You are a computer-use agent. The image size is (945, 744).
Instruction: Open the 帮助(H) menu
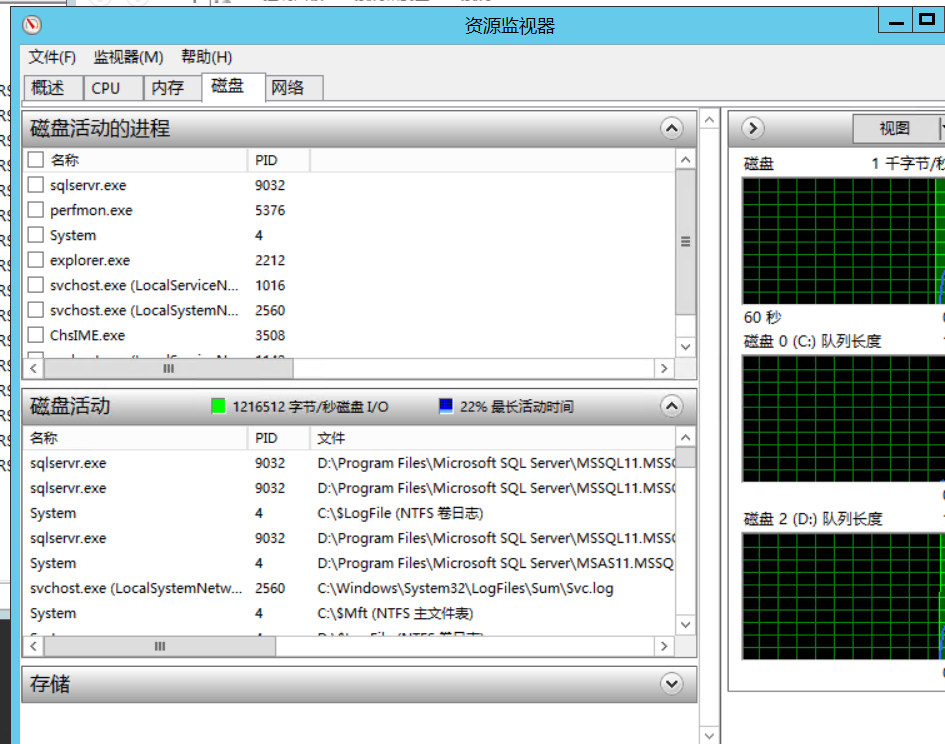point(207,57)
